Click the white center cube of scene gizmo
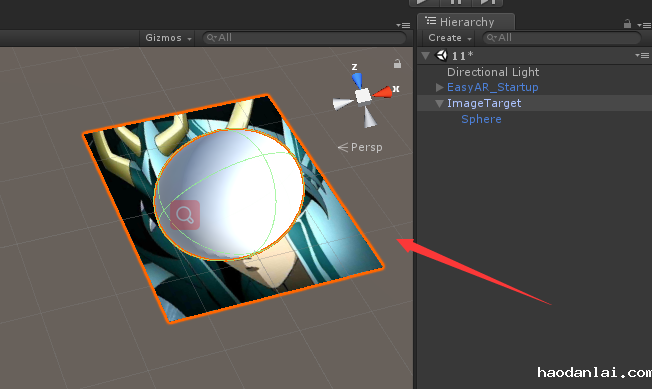Viewport: 652px width, 389px height. point(363,96)
